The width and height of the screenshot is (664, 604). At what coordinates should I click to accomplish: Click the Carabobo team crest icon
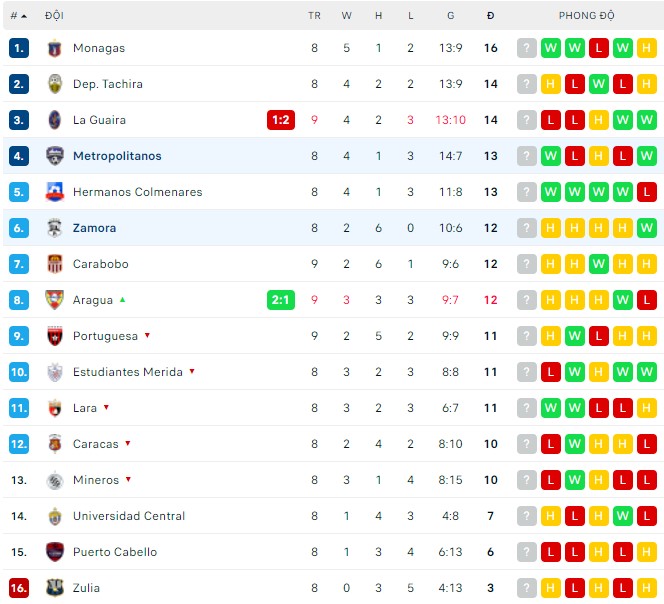pyautogui.click(x=54, y=264)
